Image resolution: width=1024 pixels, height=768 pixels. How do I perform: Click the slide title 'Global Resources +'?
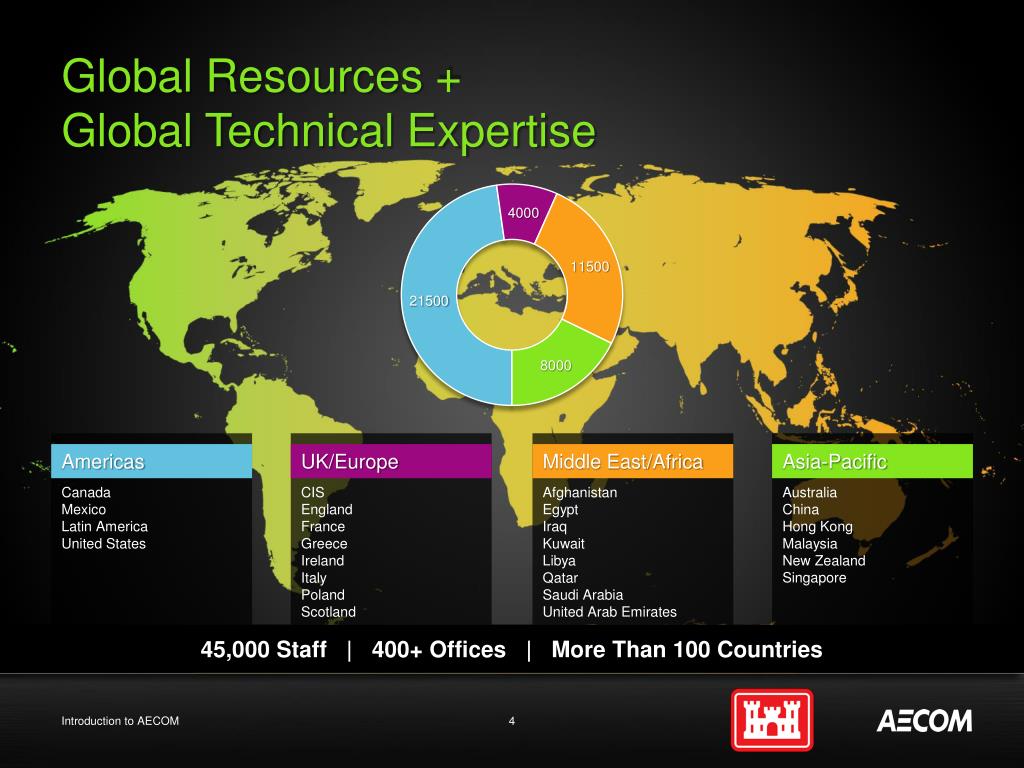coord(261,76)
